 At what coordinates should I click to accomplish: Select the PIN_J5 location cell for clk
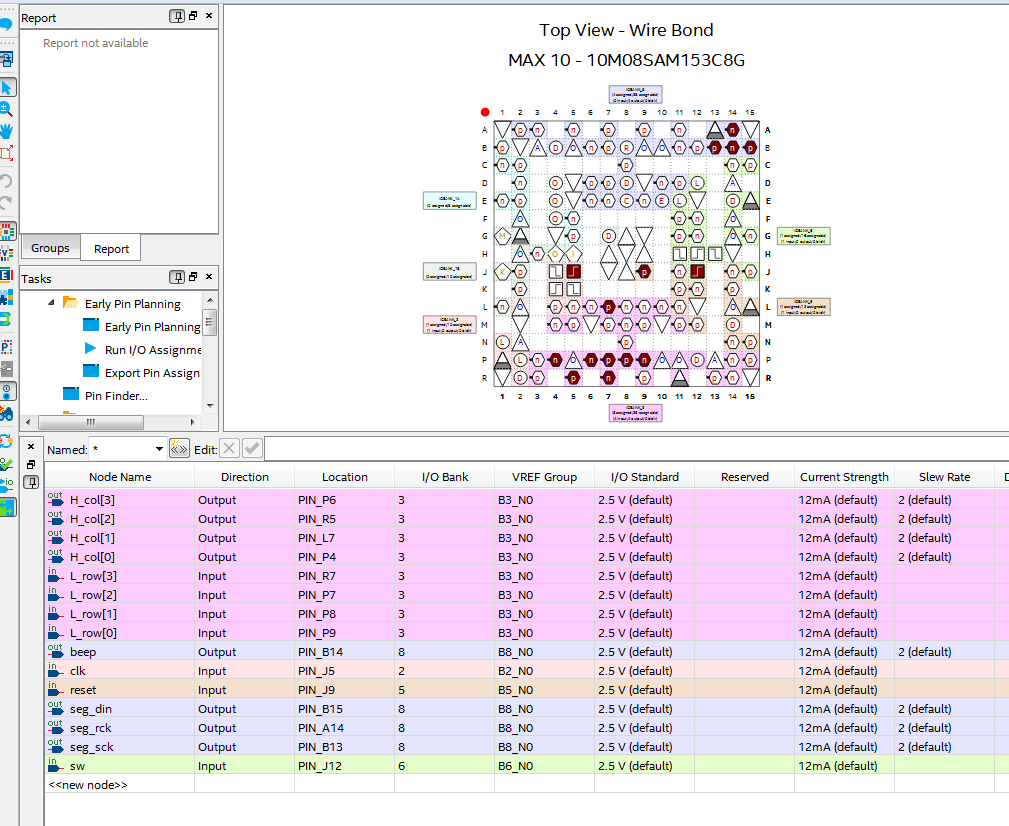pyautogui.click(x=344, y=671)
